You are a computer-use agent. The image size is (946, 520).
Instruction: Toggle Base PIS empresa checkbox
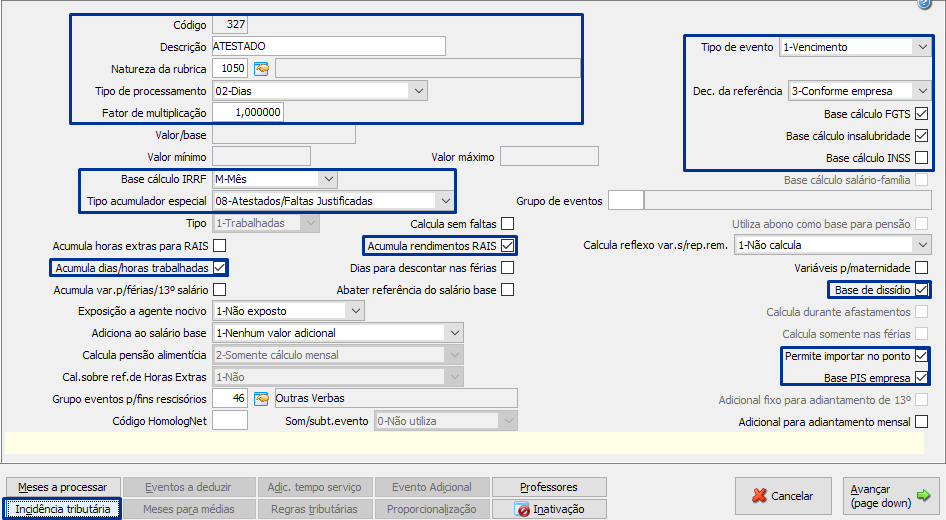pyautogui.click(x=921, y=378)
